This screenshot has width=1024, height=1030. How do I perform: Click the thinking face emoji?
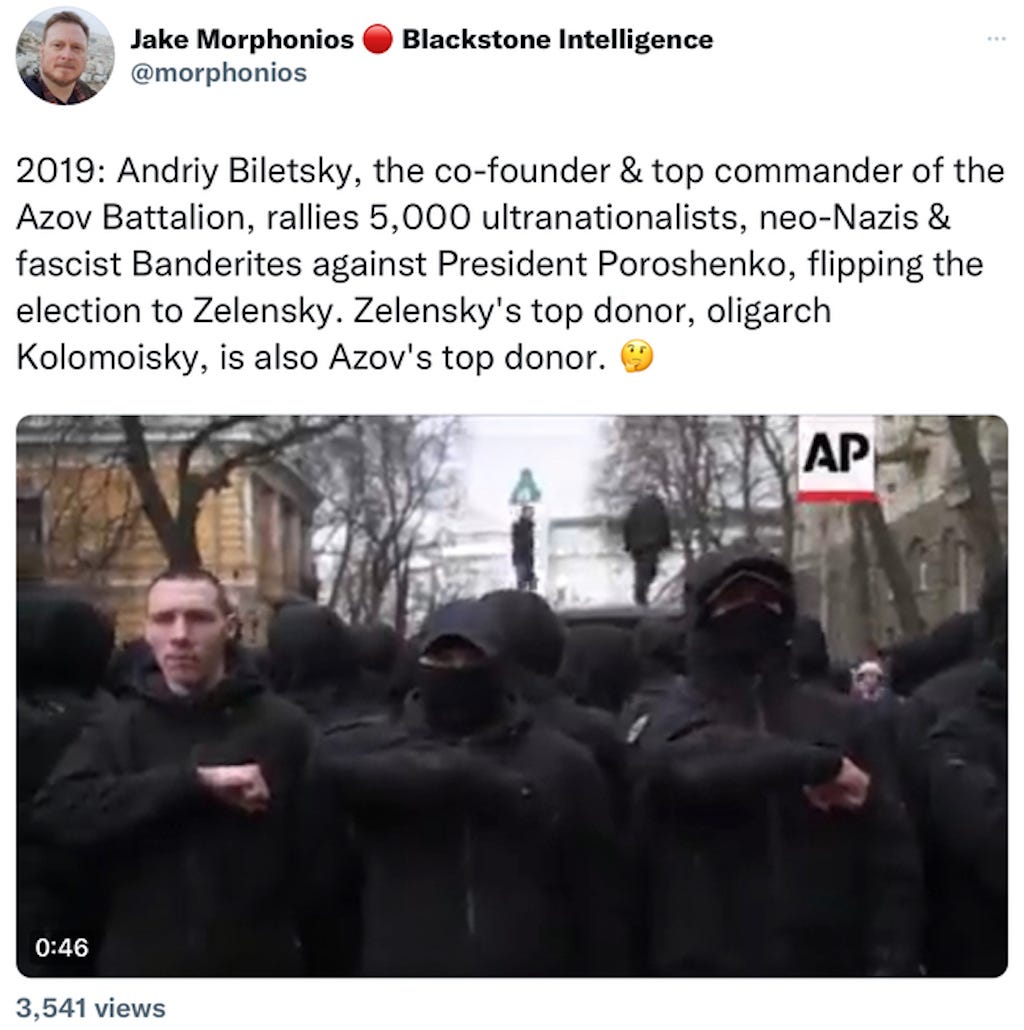636,357
